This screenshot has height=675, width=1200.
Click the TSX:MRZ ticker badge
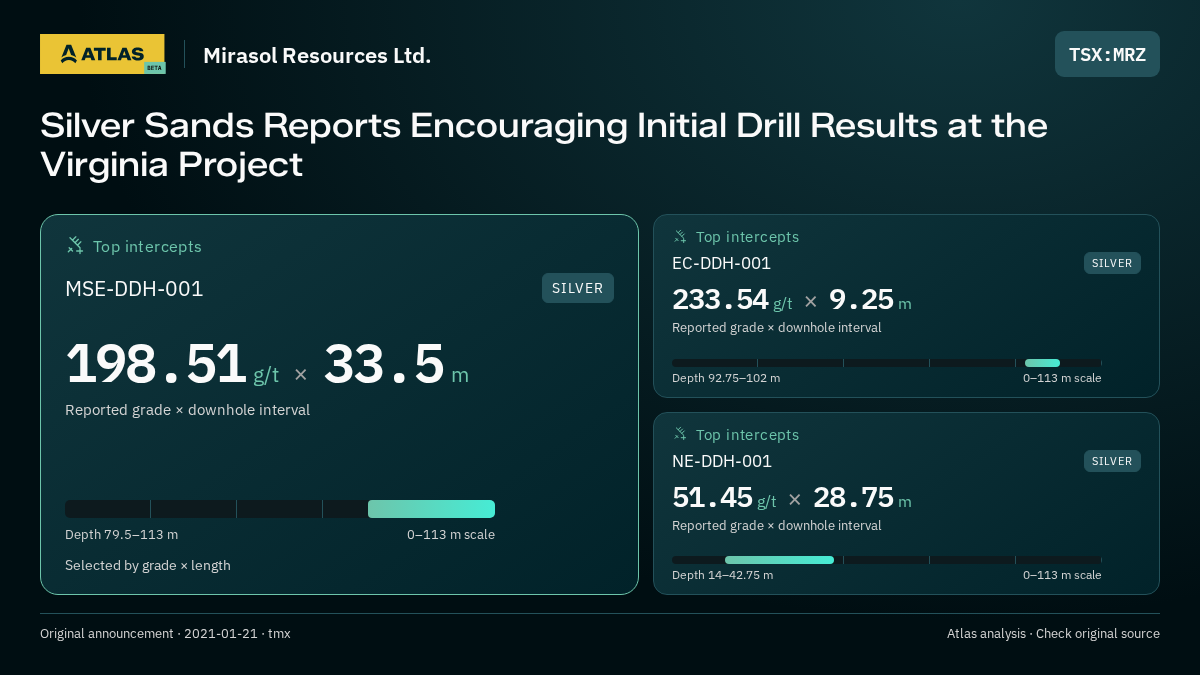pyautogui.click(x=1107, y=54)
